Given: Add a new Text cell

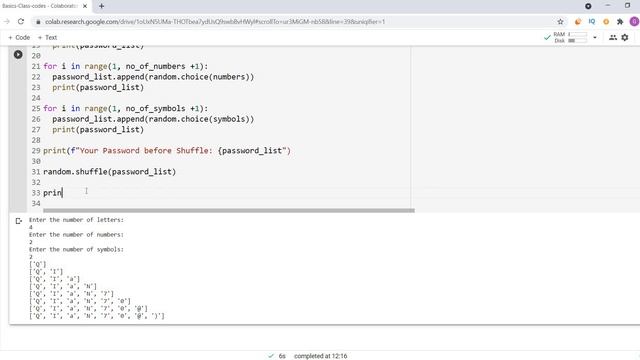Looking at the screenshot, I should pyautogui.click(x=47, y=37).
